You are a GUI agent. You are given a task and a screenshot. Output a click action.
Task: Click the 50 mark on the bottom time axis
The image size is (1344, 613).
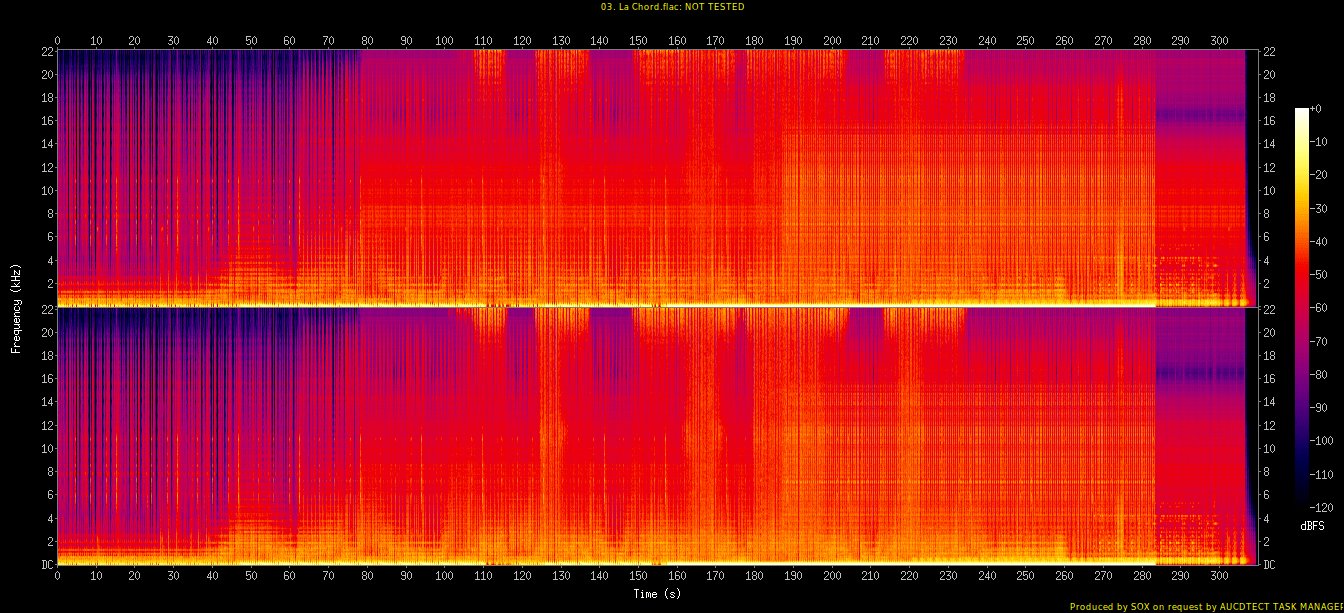coord(251,577)
